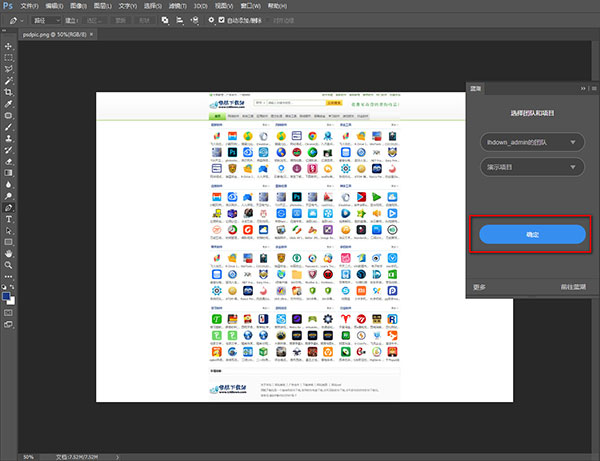Image resolution: width=600 pixels, height=461 pixels.
Task: Select the Eraser tool
Action: tap(8, 161)
